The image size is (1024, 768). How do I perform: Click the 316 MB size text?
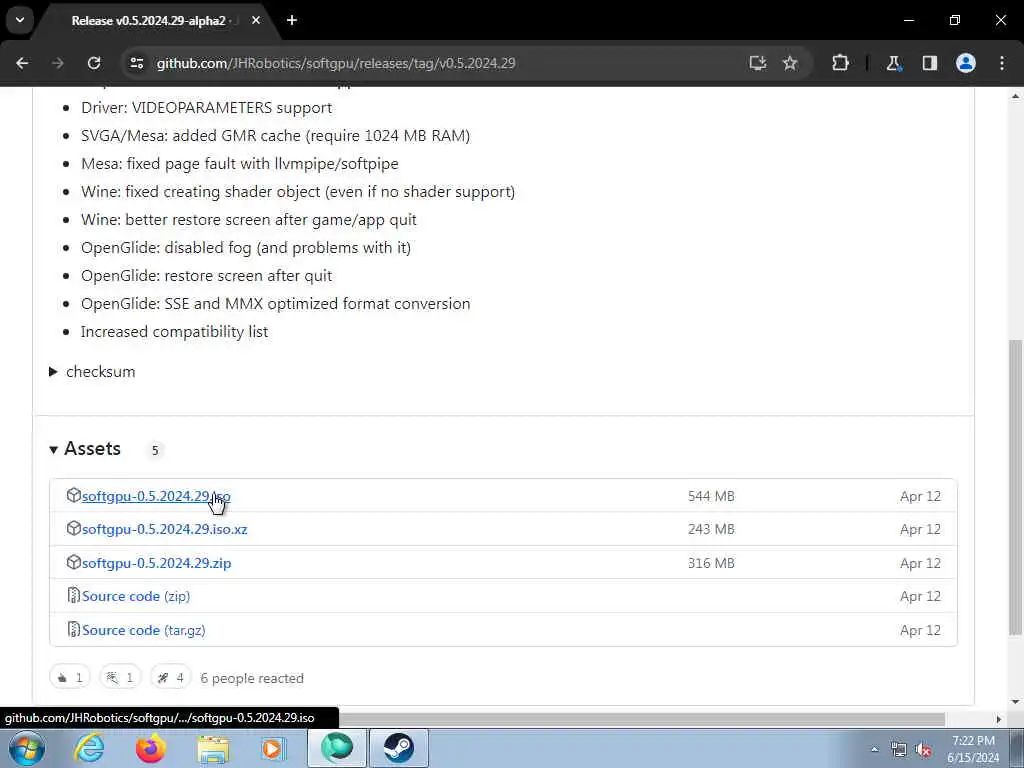pyautogui.click(x=711, y=563)
